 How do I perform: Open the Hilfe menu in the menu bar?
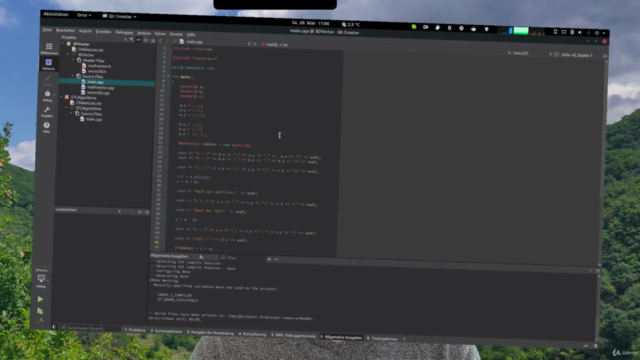191,35
